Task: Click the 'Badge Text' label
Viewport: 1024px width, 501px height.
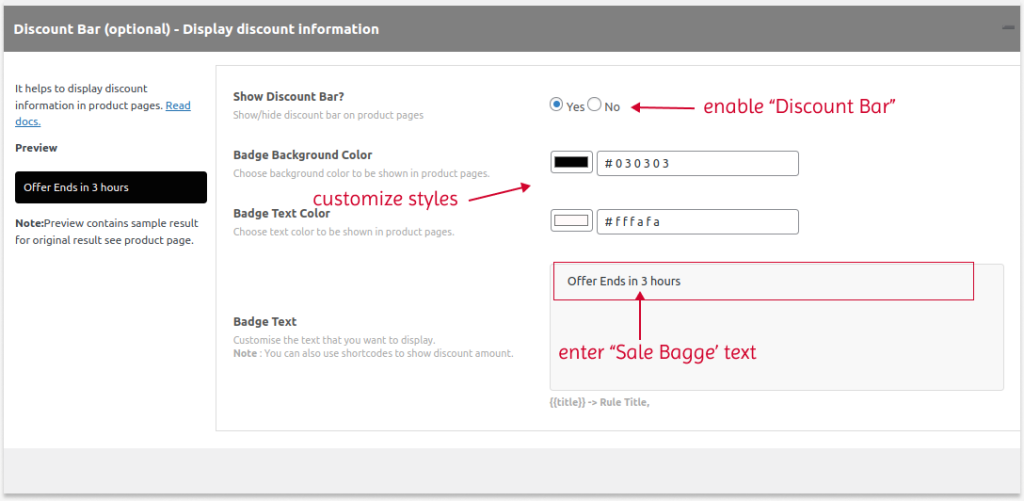Action: point(264,322)
